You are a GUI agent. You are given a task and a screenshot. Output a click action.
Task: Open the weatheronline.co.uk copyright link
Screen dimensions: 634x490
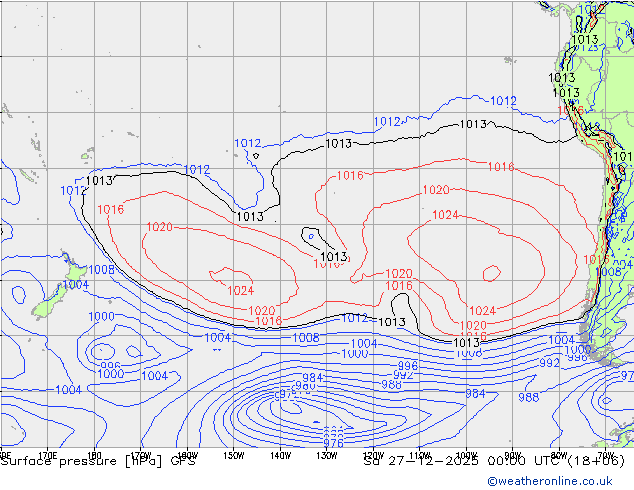coord(549,481)
